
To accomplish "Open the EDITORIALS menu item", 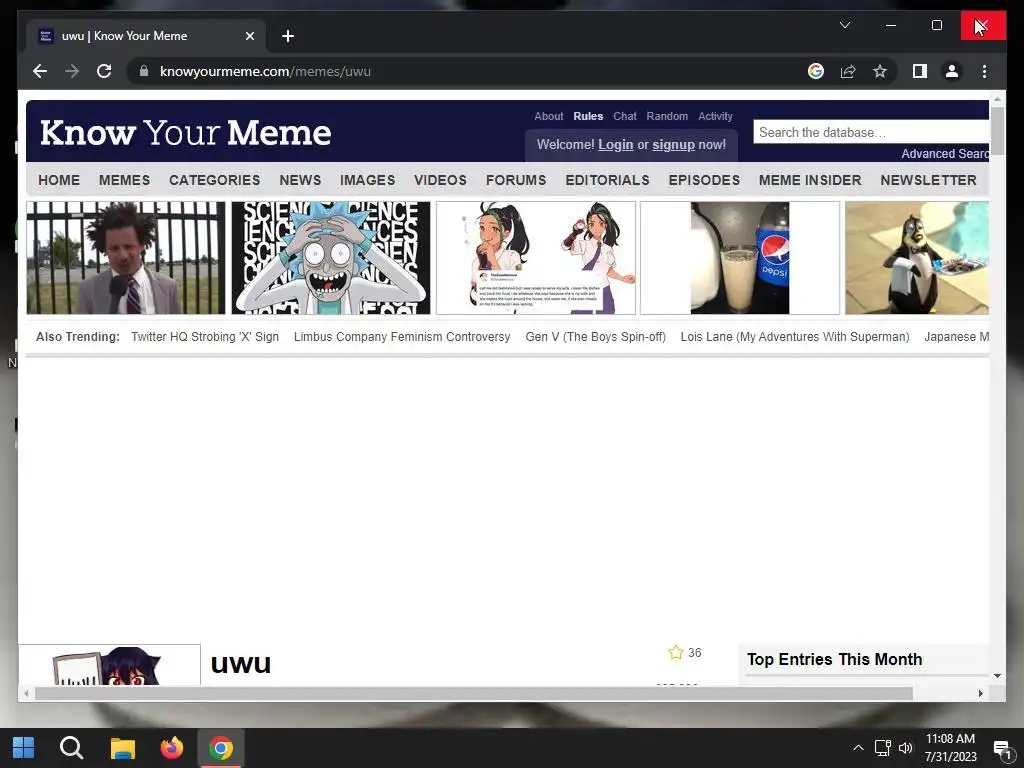I will (x=607, y=180).
